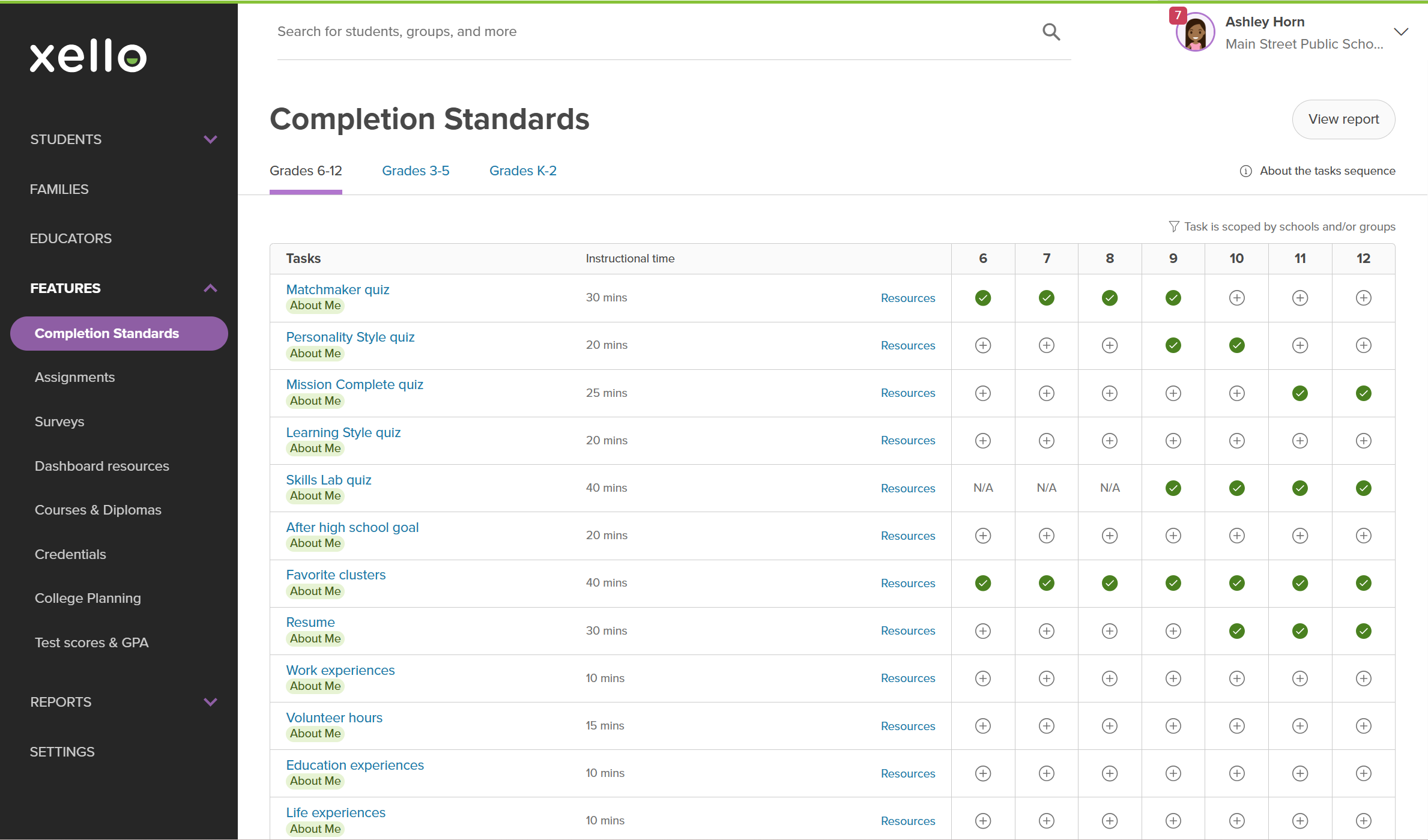
Task: Go to Courses & Diplomas
Action: pos(98,510)
